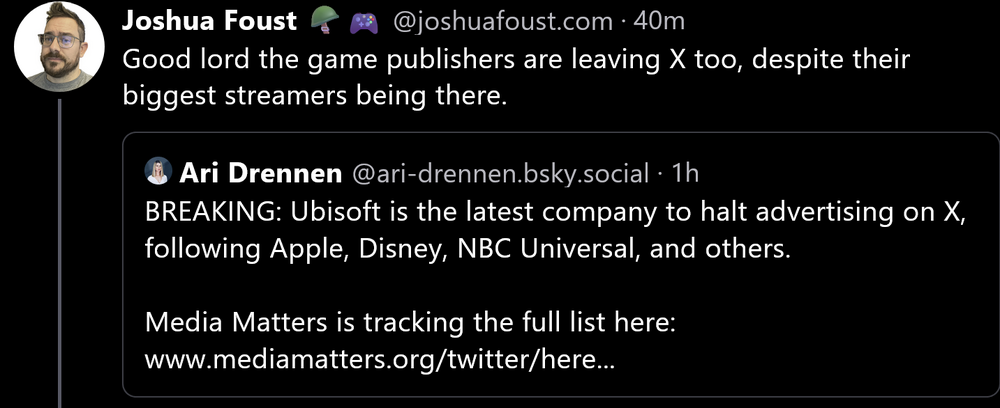Click the "BREAKING: Ubisoft" headline line

tap(555, 212)
